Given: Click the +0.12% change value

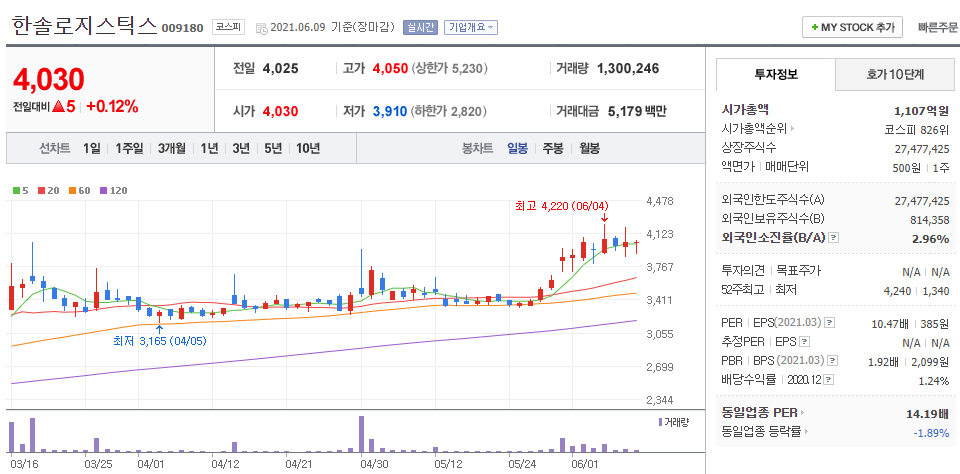Looking at the screenshot, I should 112,107.
